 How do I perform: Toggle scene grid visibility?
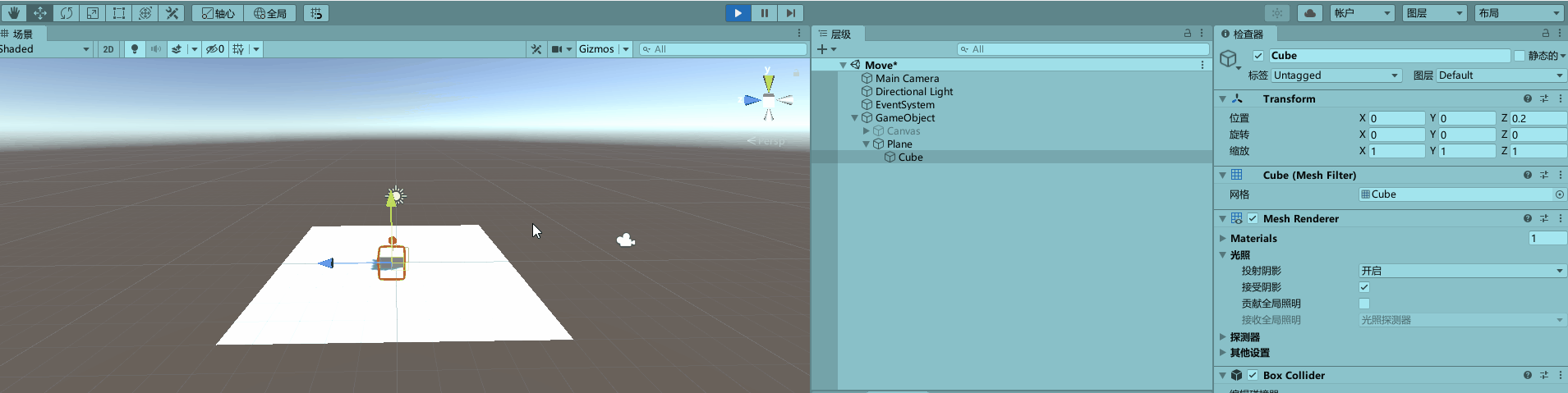tap(238, 49)
